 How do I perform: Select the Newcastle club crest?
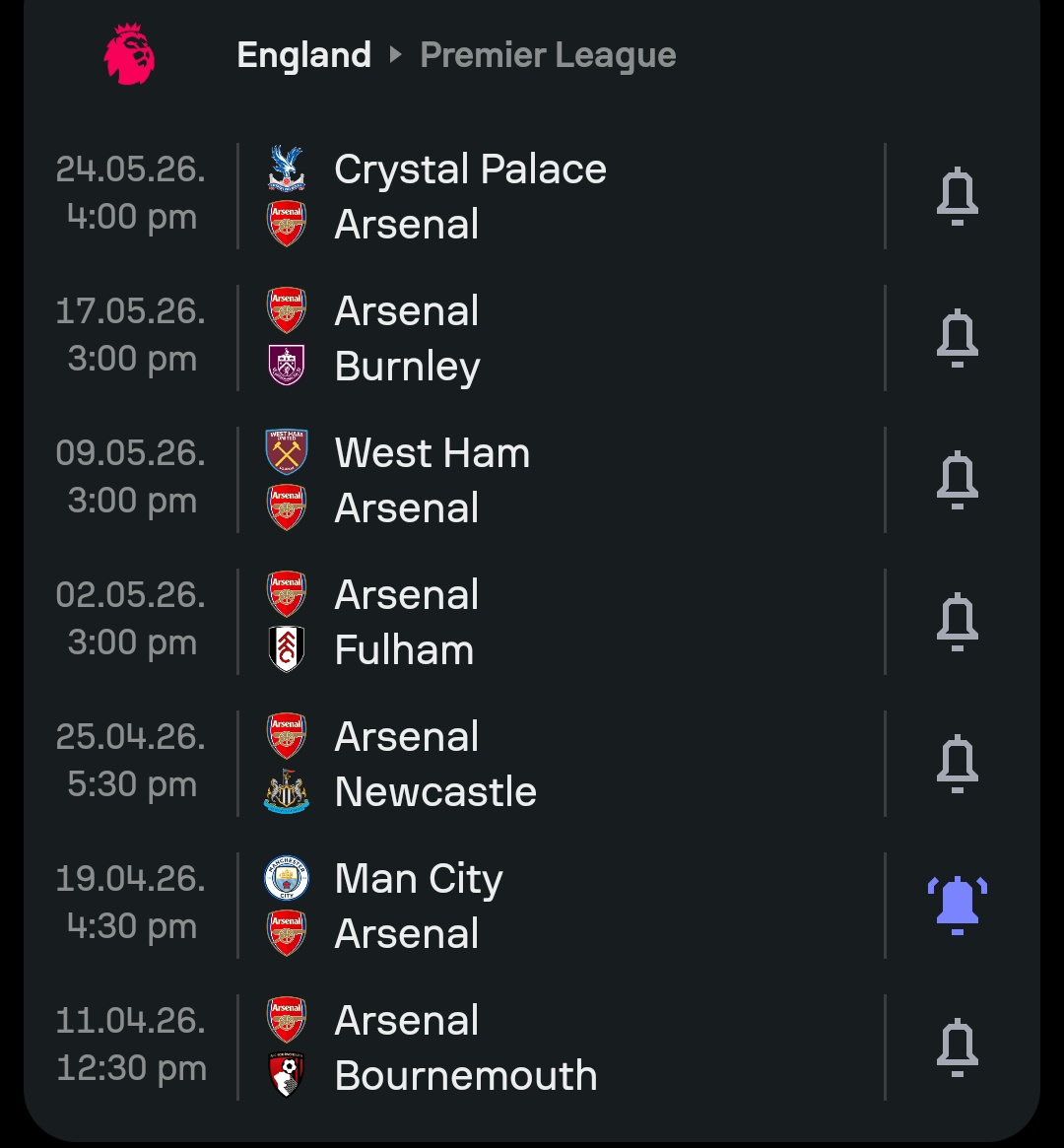tap(287, 791)
